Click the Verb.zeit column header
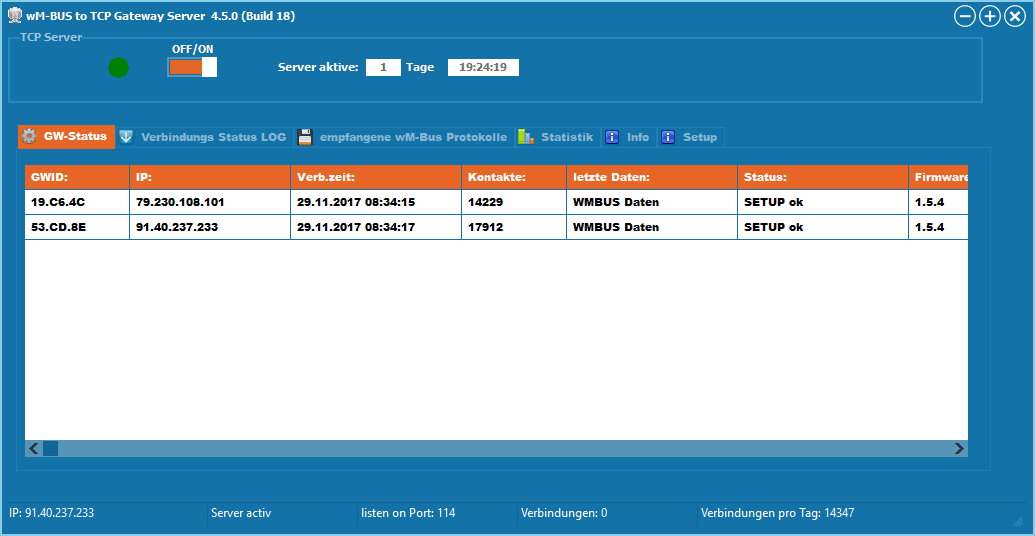 pos(376,177)
